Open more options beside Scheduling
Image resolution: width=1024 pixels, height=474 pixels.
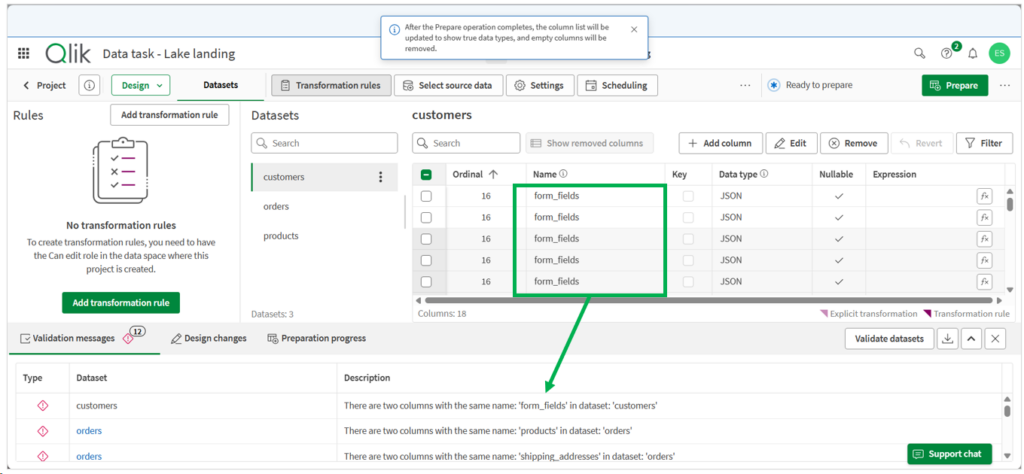click(x=745, y=86)
